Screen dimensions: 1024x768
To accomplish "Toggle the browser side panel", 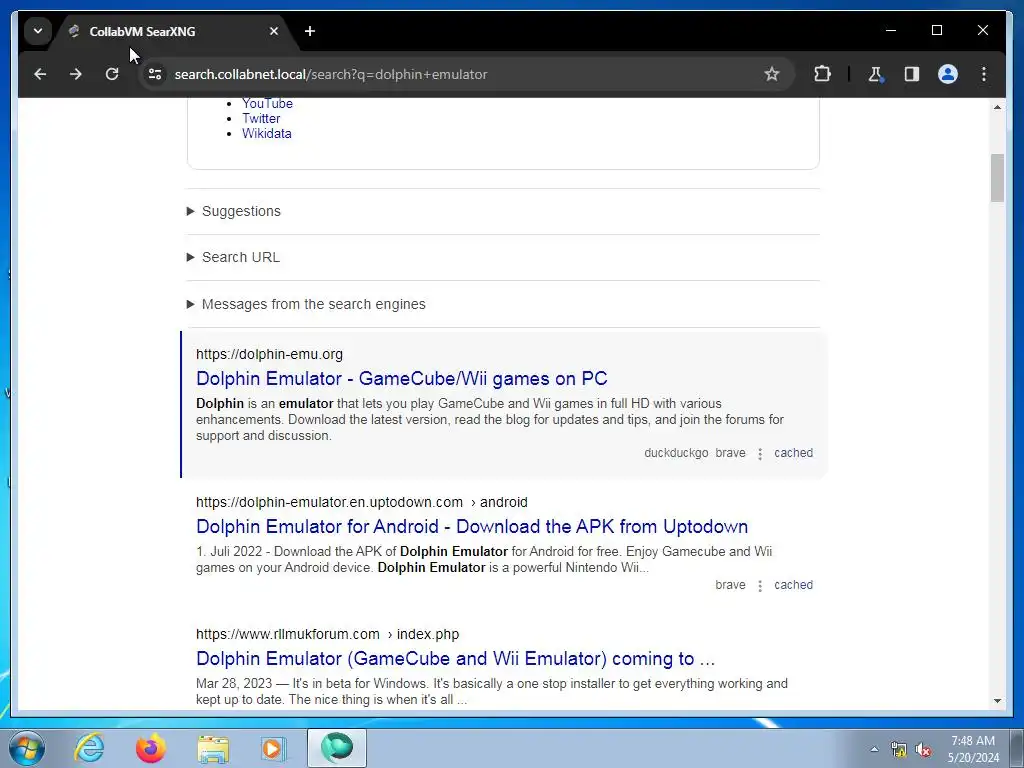I will (912, 74).
